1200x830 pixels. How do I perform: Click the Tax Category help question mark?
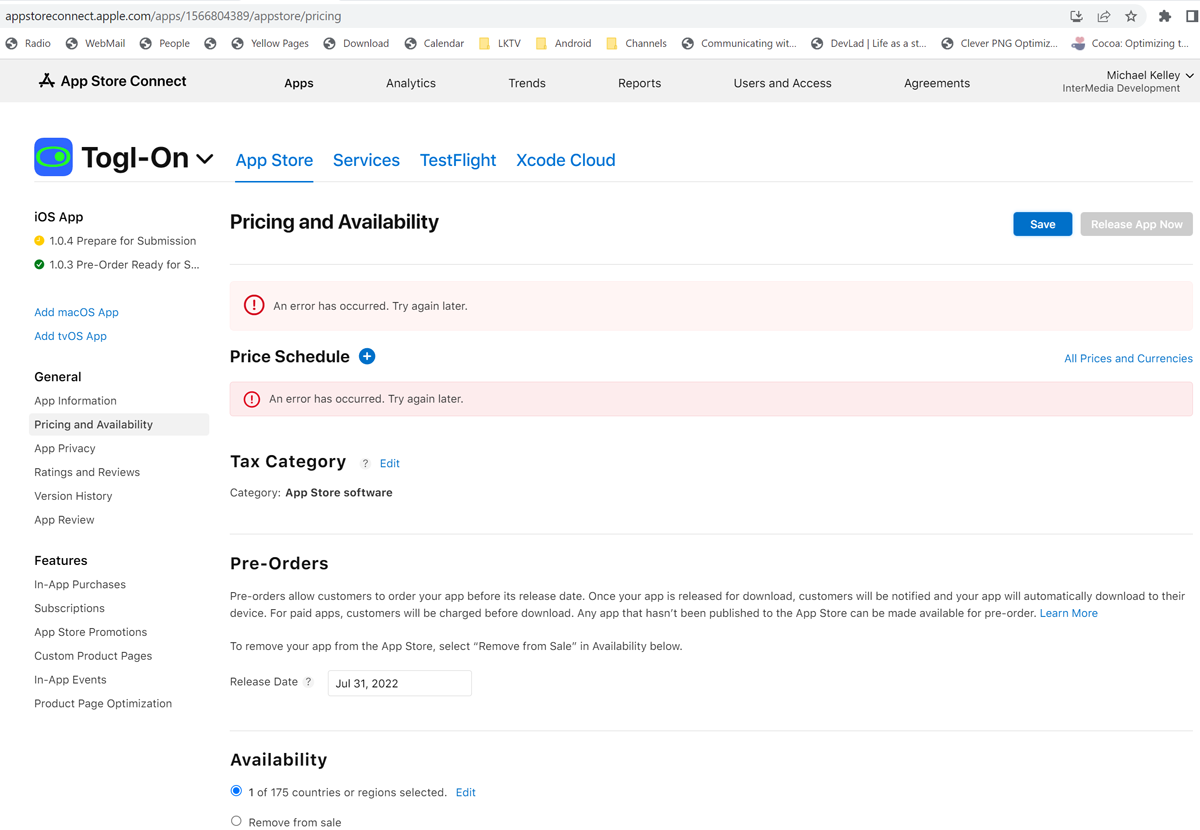coord(365,464)
